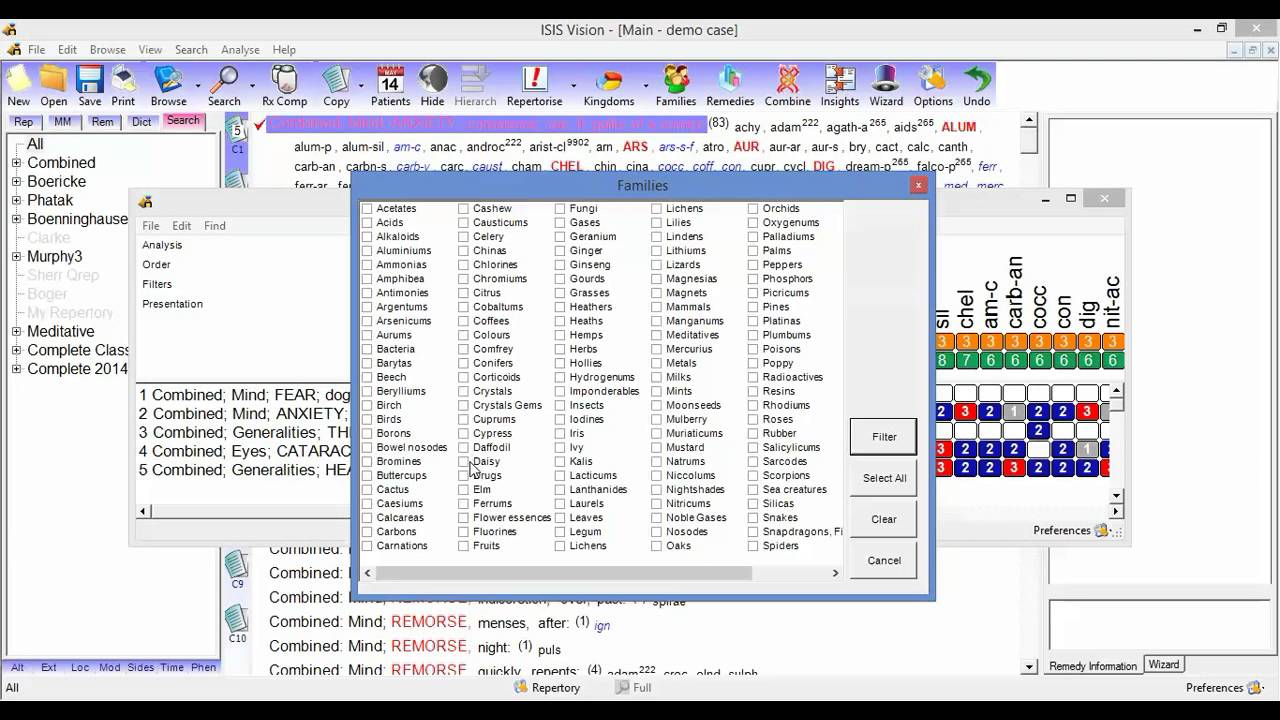This screenshot has height=720, width=1280.
Task: Click the Hide toolbar icon
Action: point(433,86)
